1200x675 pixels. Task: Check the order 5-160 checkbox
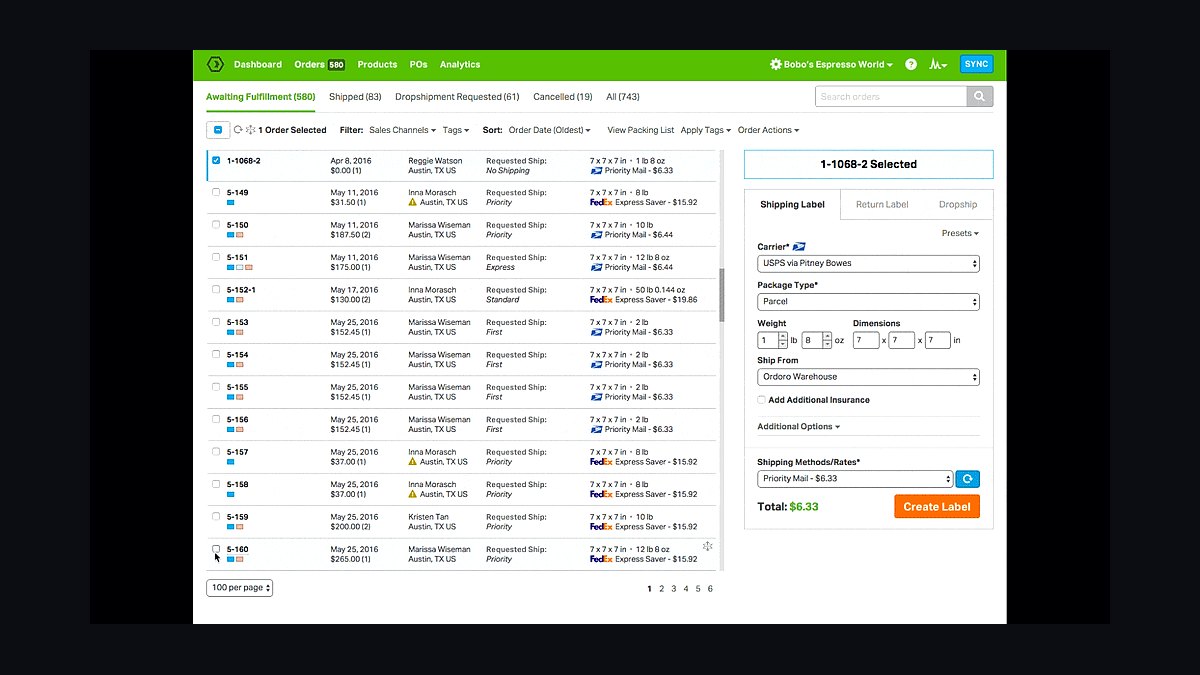(x=216, y=549)
